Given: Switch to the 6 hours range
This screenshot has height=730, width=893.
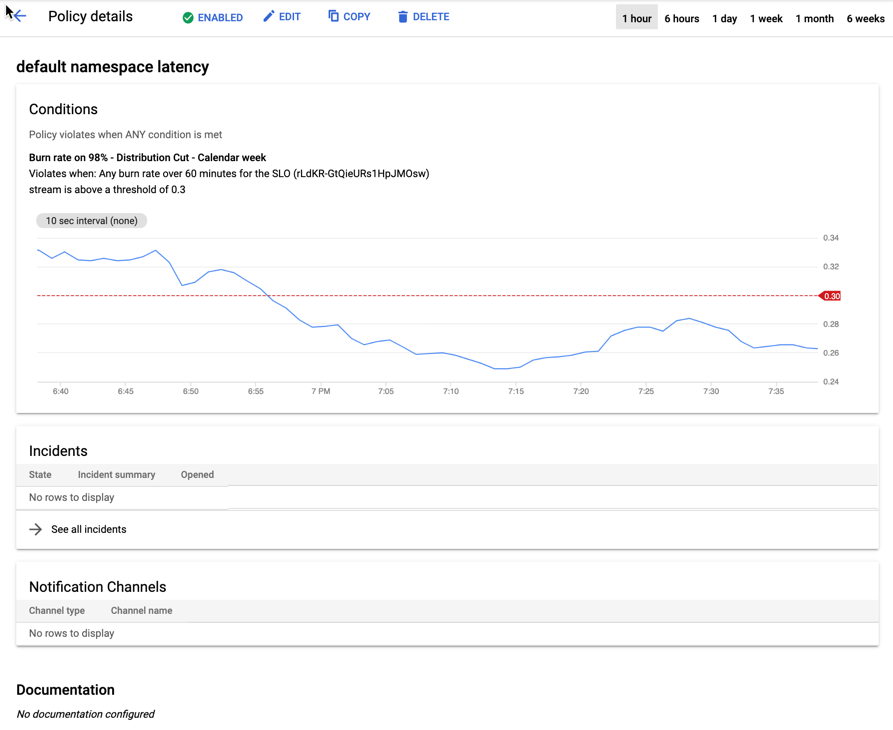Looking at the screenshot, I should 681,18.
